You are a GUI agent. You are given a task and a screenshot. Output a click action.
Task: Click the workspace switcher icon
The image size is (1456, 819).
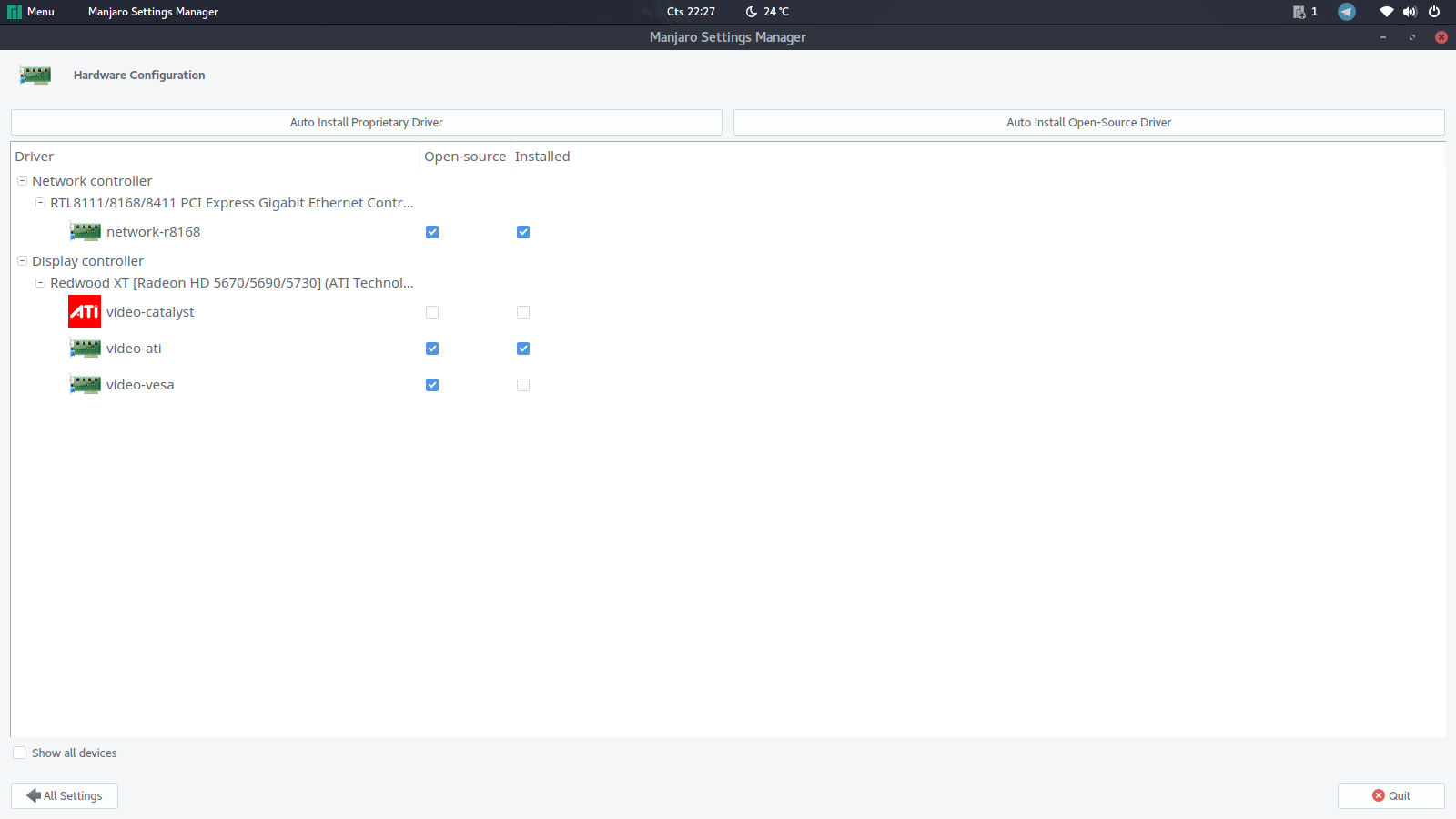point(1299,12)
